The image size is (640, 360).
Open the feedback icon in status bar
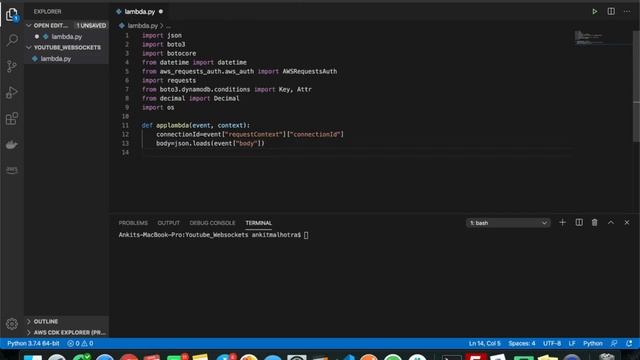pos(614,343)
